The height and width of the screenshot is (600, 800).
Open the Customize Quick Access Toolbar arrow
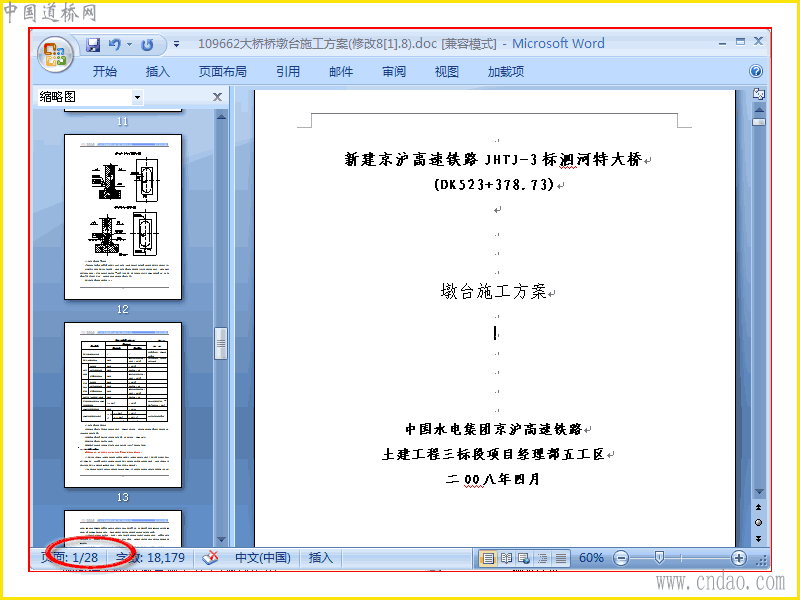click(x=177, y=44)
